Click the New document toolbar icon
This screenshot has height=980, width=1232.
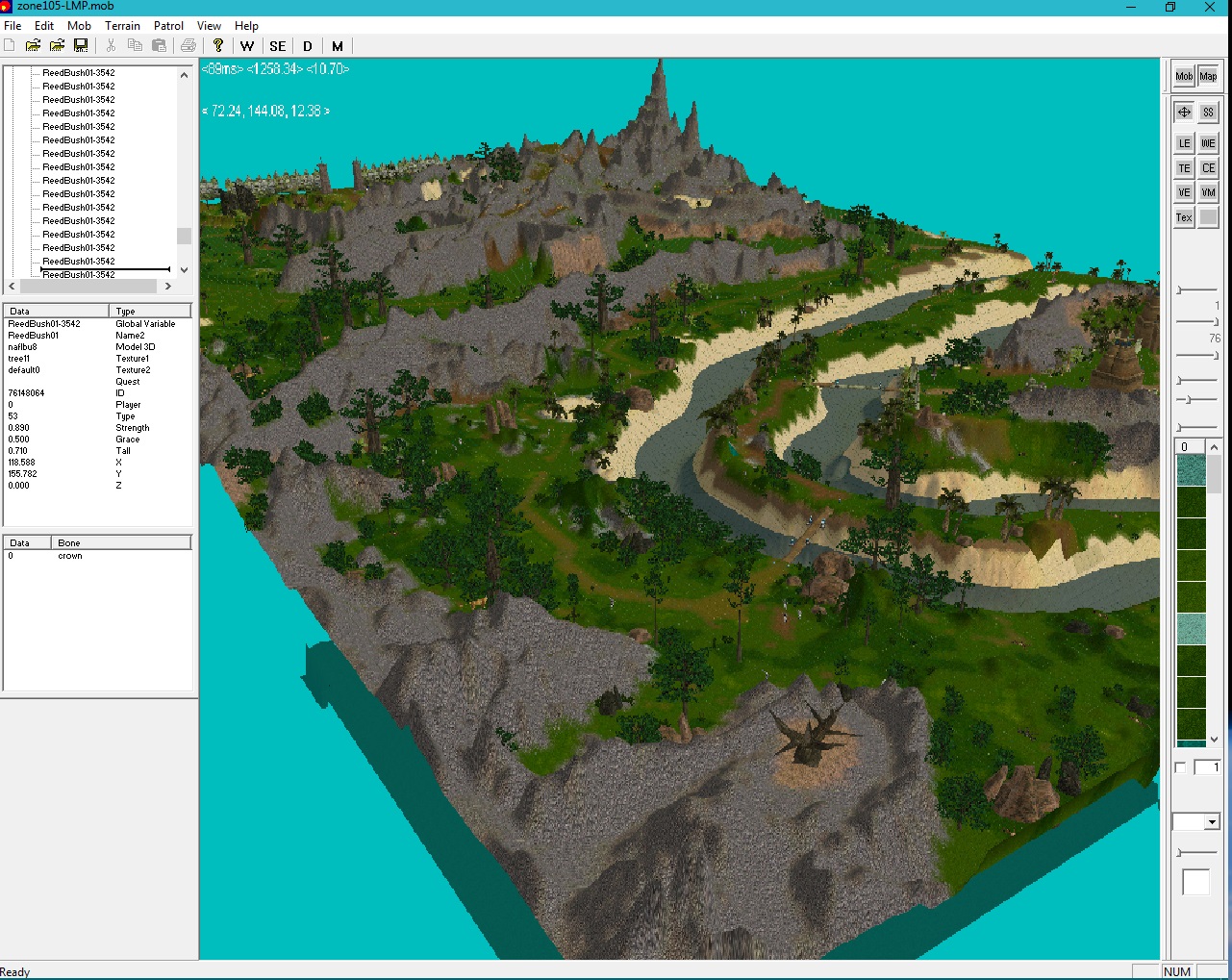click(10, 45)
